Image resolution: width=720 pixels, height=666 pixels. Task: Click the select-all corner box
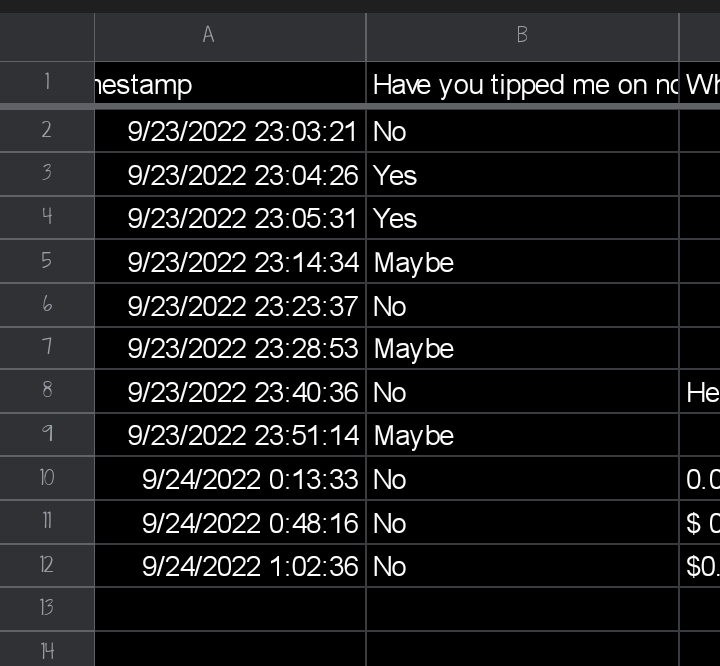pos(47,37)
